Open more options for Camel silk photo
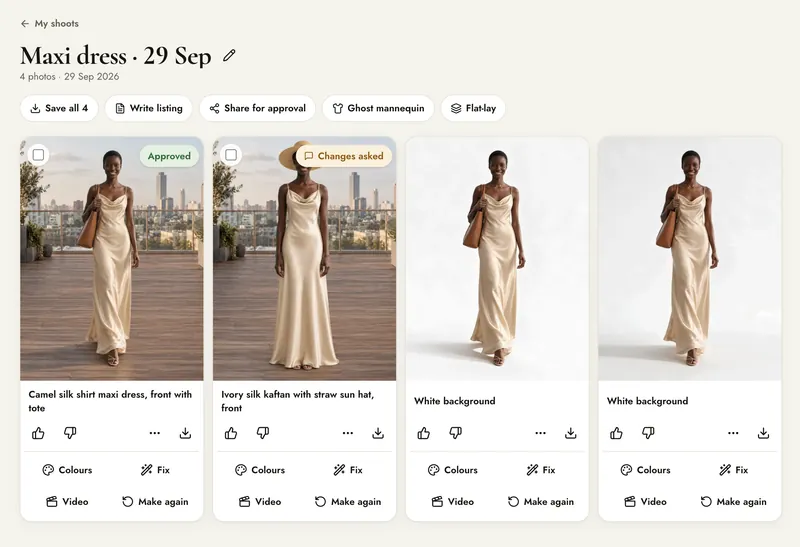This screenshot has height=547, width=800. pos(155,433)
